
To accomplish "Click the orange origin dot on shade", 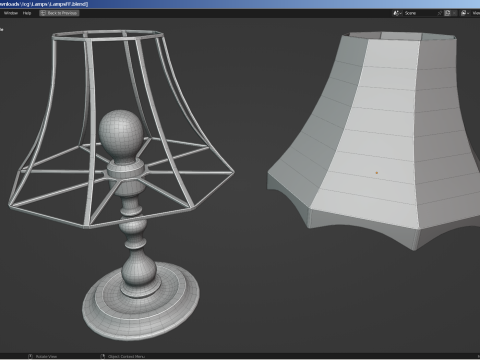I will click(x=377, y=173).
